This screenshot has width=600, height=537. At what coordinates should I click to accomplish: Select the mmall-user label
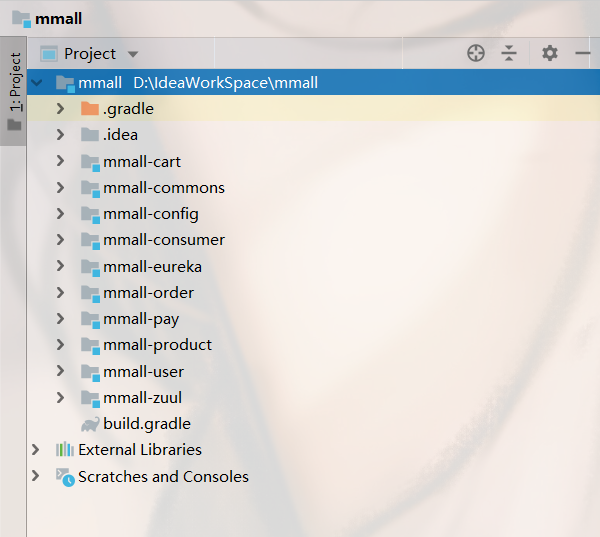click(143, 371)
